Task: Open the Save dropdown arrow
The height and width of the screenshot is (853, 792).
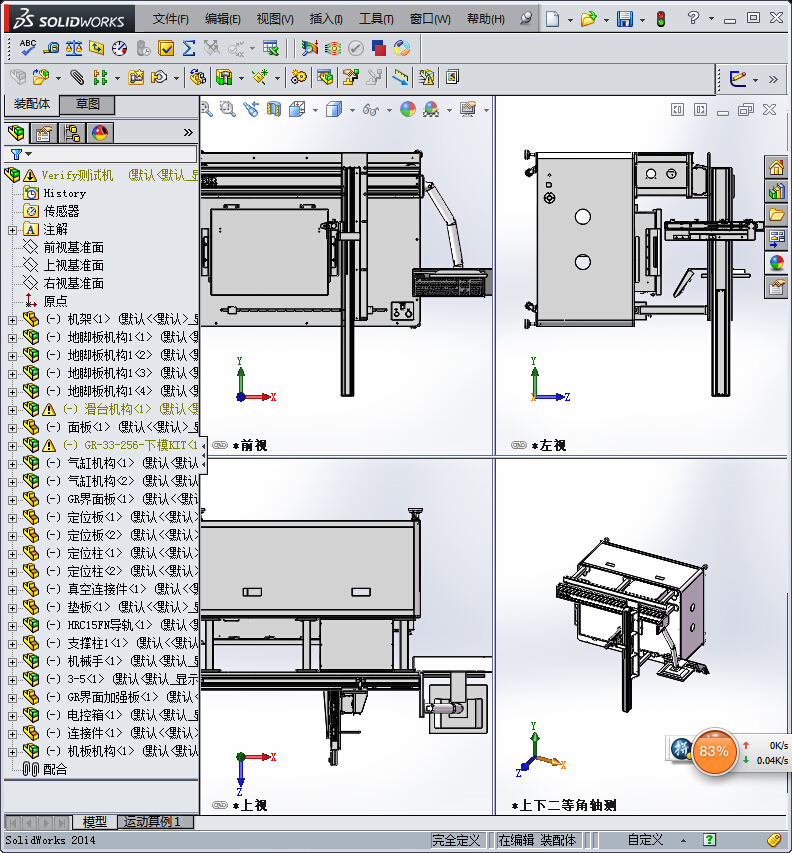Action: tap(642, 20)
